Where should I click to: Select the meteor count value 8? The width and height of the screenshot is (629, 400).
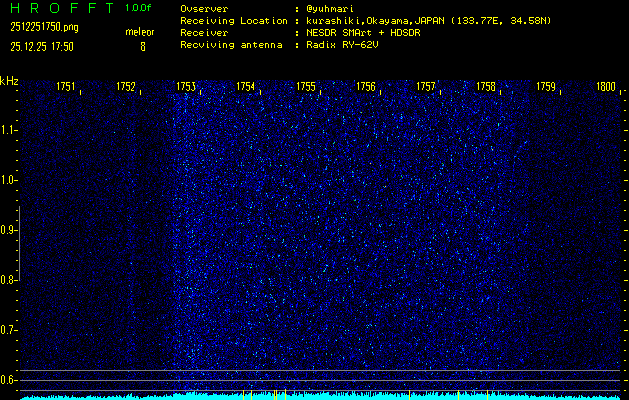(x=143, y=47)
